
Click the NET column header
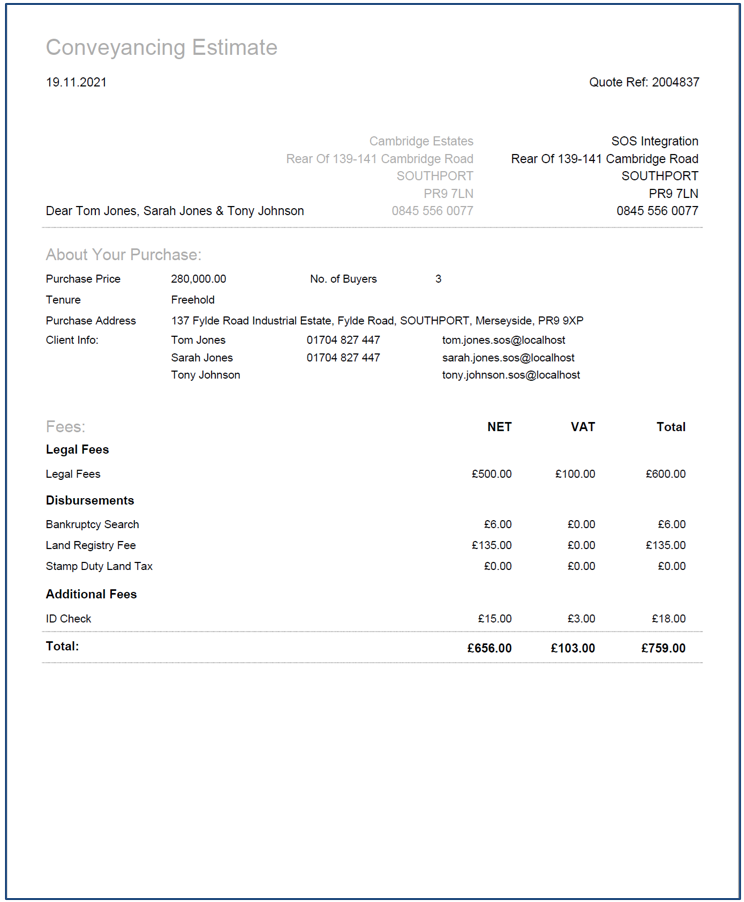click(x=498, y=427)
